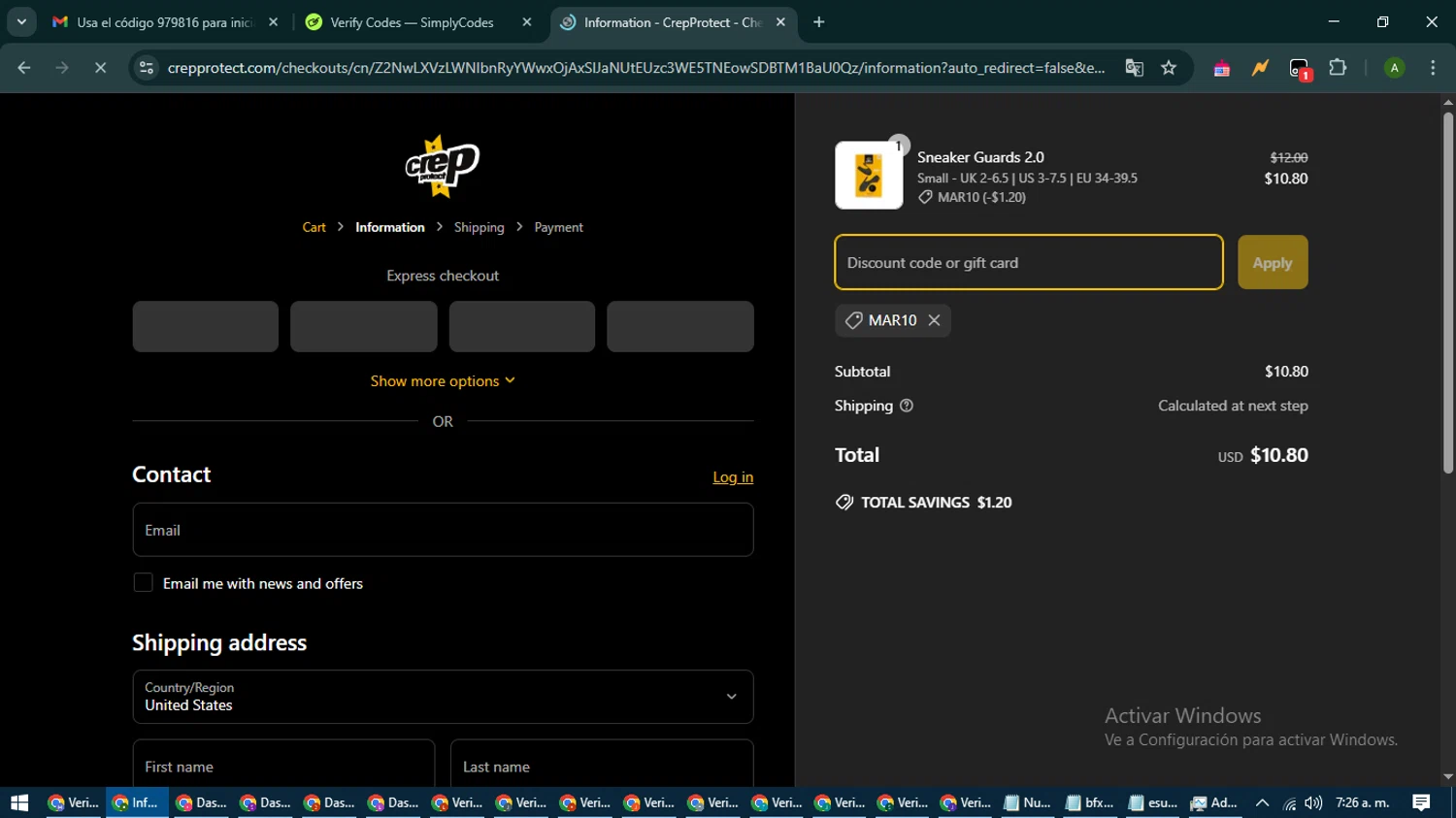Screen dimensions: 1456x818
Task: Open the Windows Start menu
Action: coord(19,802)
